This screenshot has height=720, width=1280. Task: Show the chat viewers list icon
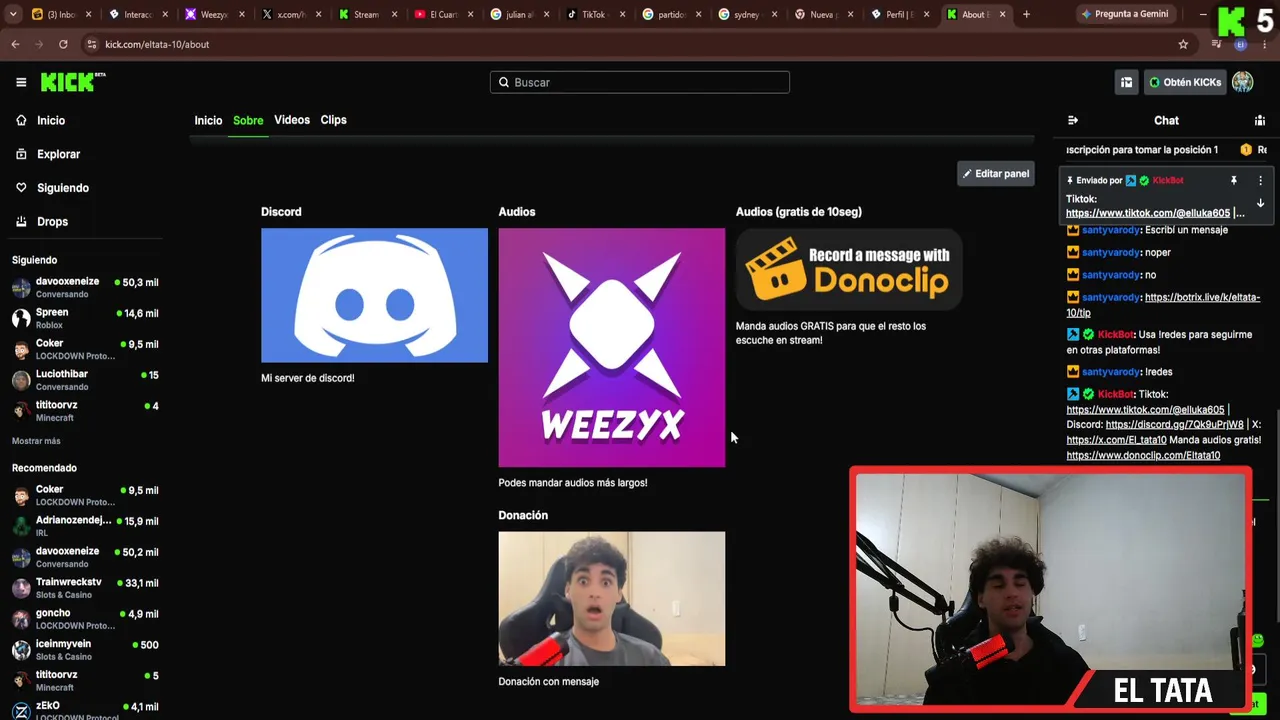click(x=1259, y=120)
